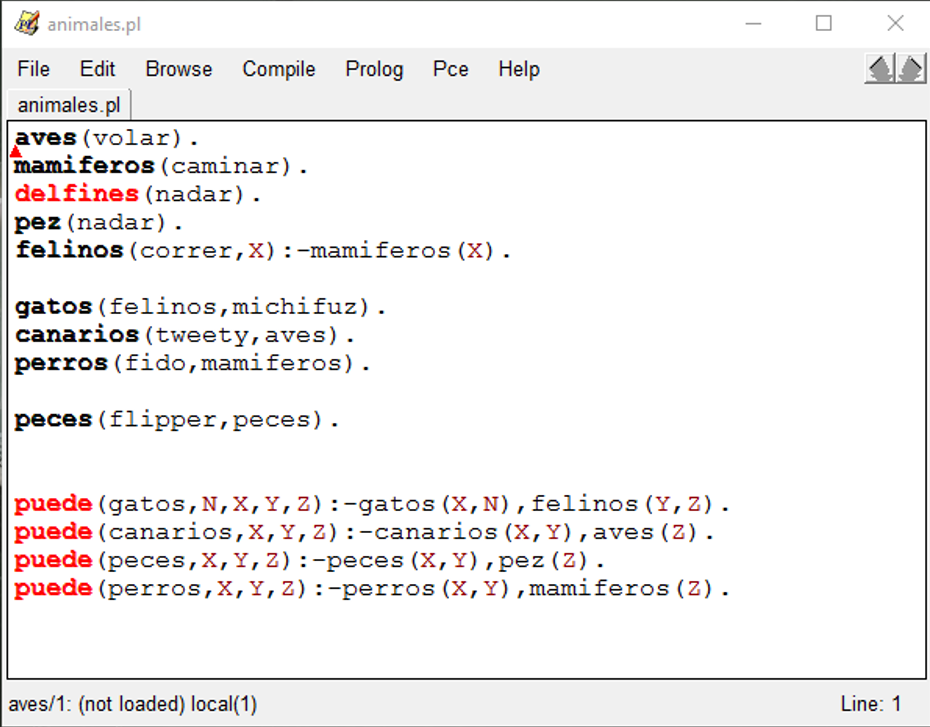The height and width of the screenshot is (727, 930).
Task: Open the Help menu
Action: pyautogui.click(x=519, y=69)
